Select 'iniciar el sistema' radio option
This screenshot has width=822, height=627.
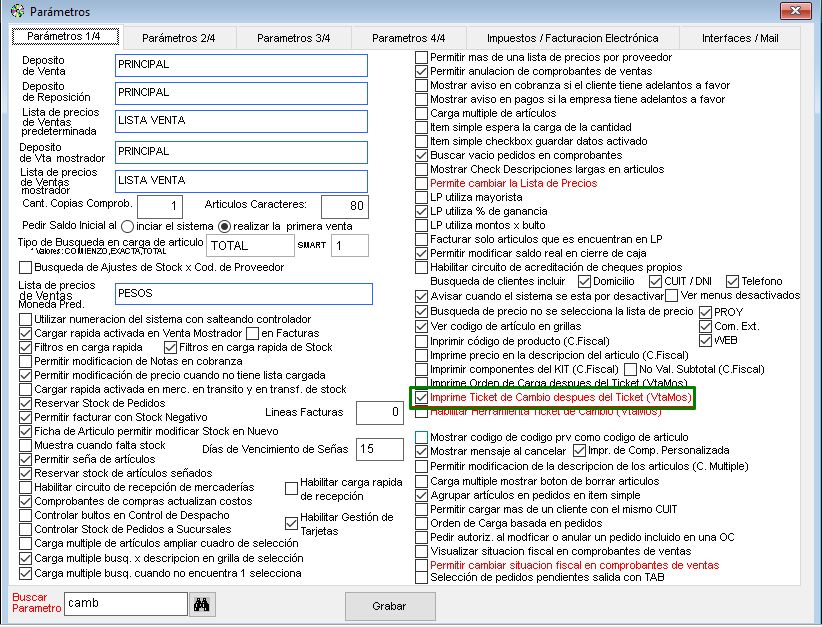[x=127, y=226]
